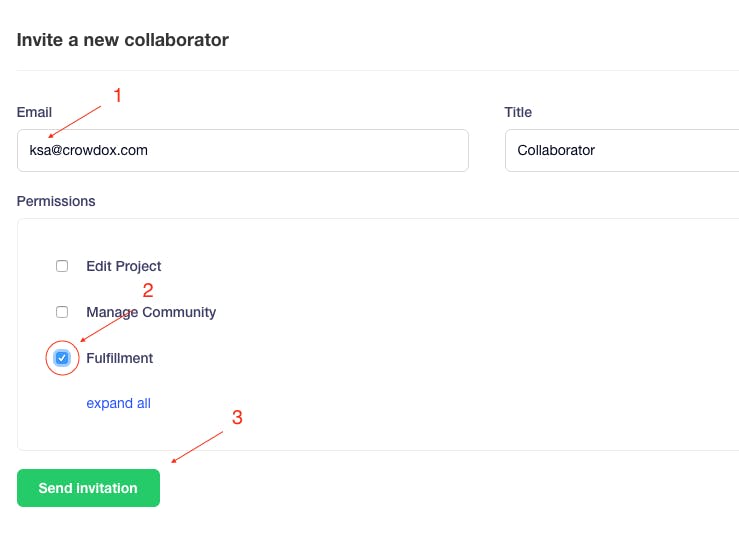Click the Email input field
The height and width of the screenshot is (539, 739).
click(x=243, y=150)
